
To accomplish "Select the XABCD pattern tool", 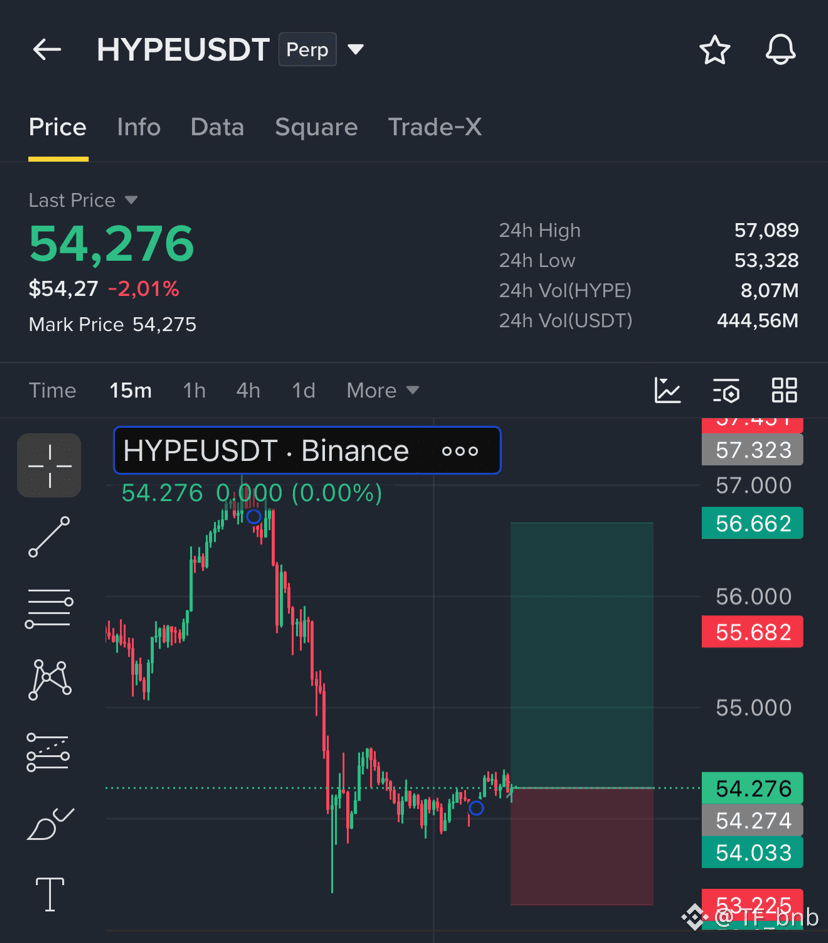I will (49, 680).
